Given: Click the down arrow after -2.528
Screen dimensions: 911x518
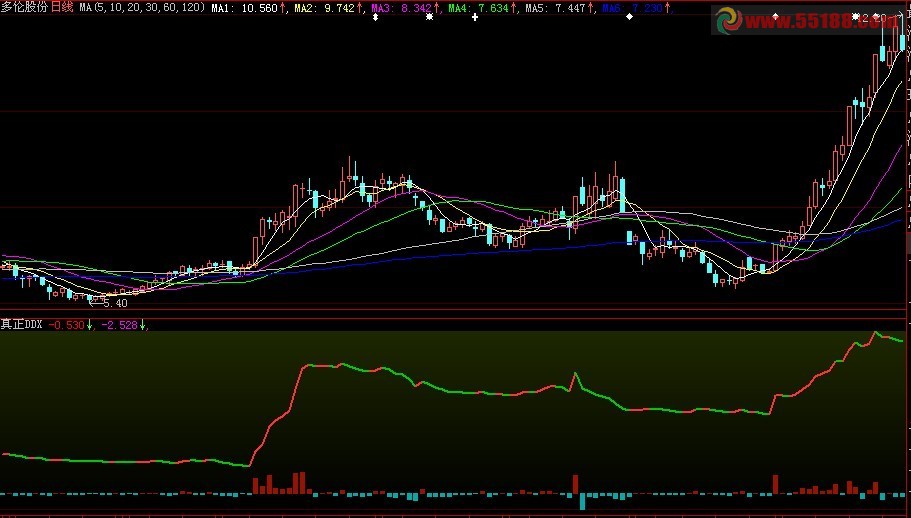Looking at the screenshot, I should (x=142, y=324).
